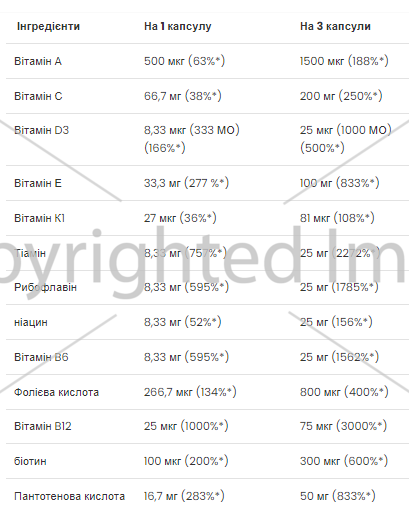
Task: Click the На 1 капсулу column header
Action: (177, 26)
